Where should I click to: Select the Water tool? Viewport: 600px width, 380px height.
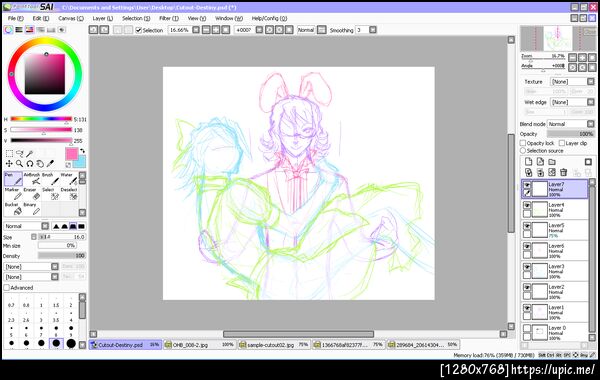click(69, 179)
